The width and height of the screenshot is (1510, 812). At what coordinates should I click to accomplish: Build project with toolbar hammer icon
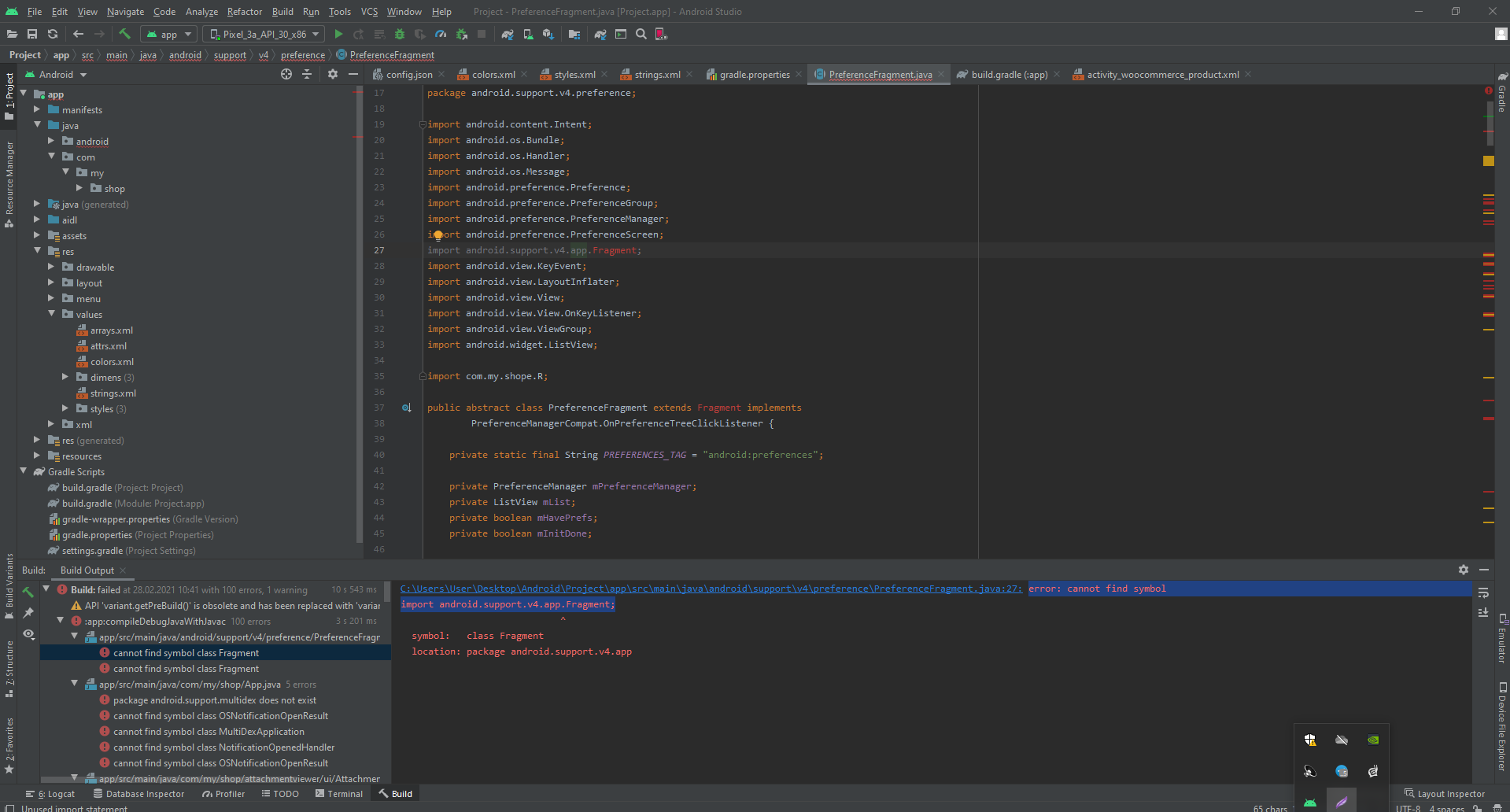124,34
